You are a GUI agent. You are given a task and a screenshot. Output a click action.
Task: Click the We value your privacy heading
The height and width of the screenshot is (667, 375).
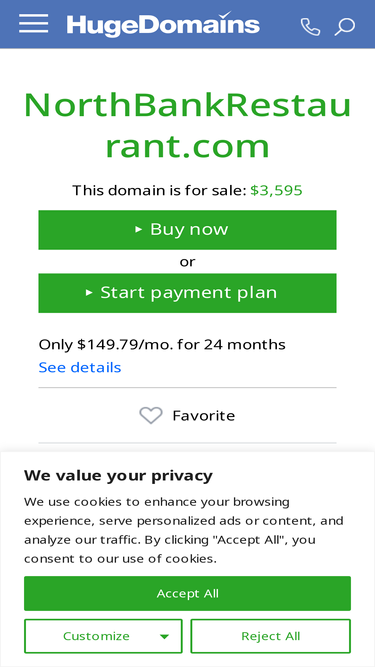click(118, 476)
